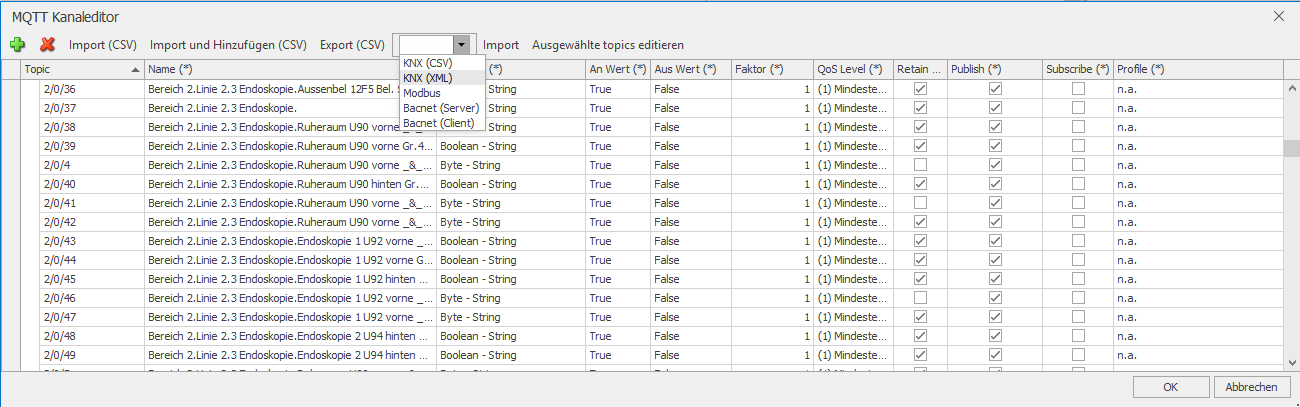This screenshot has height=407, width=1300.
Task: Confirm with the OK button
Action: point(1169,387)
